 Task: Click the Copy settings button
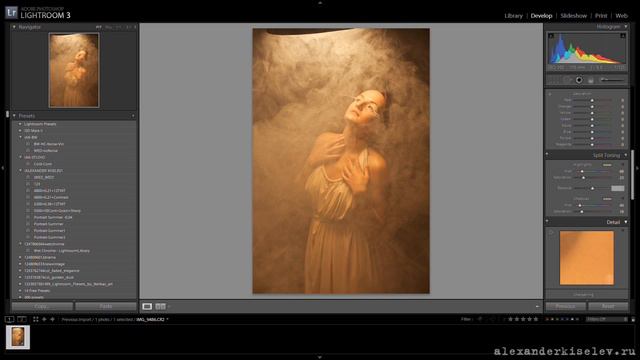[x=42, y=306]
